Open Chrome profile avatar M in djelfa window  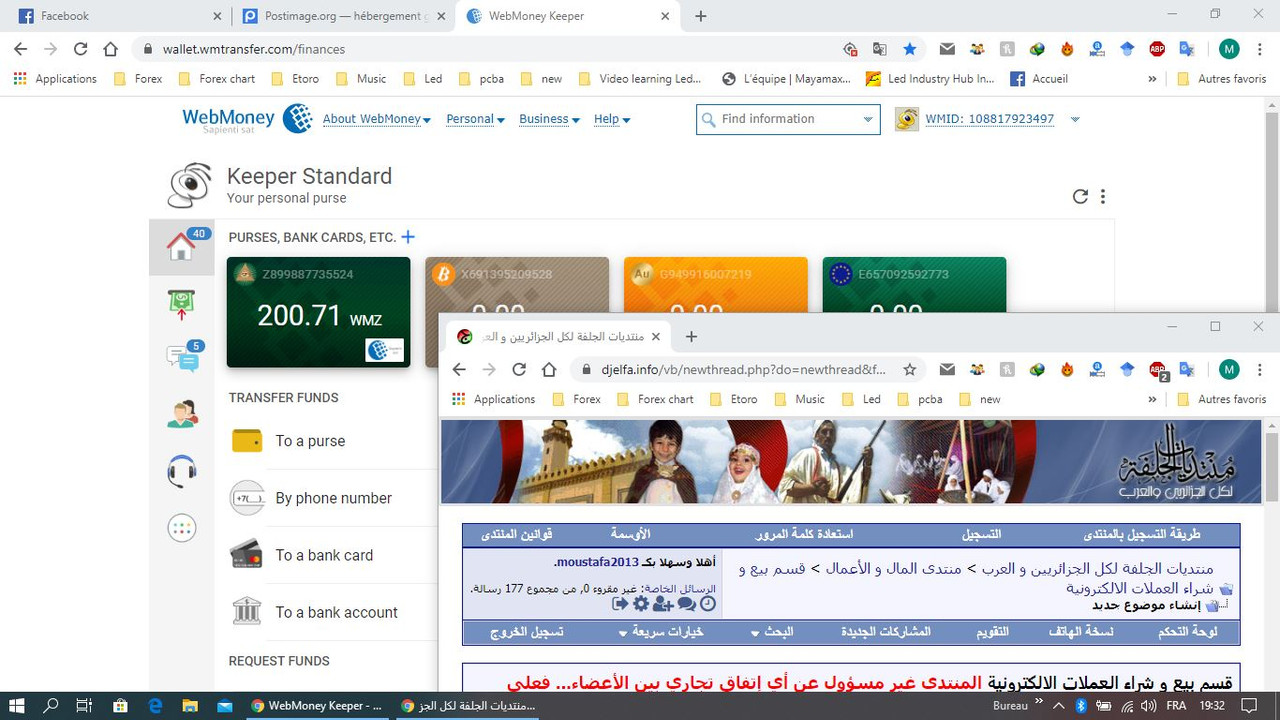(1229, 369)
